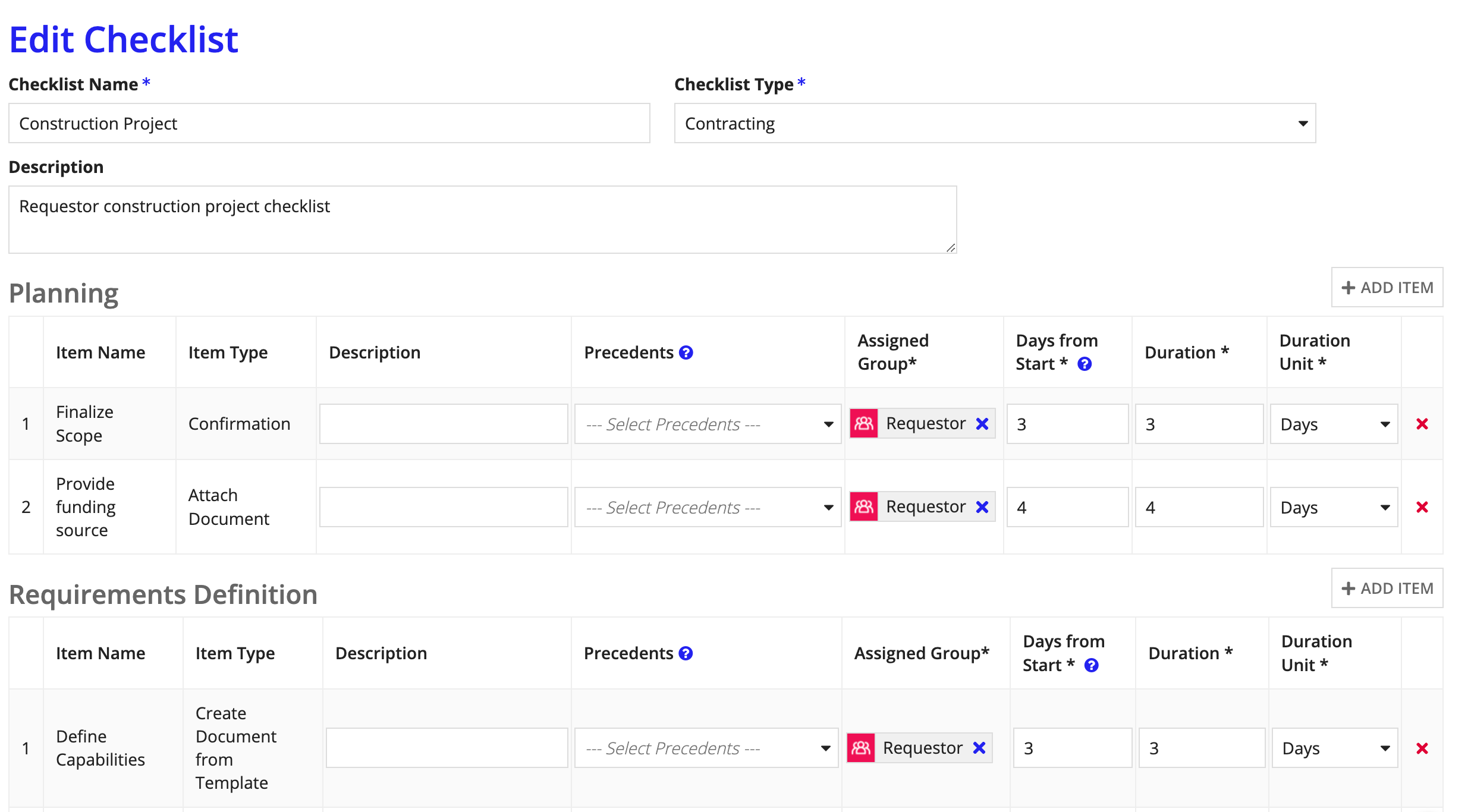Delete the Provide funding source item row
The width and height of the screenshot is (1471, 812).
(x=1422, y=507)
